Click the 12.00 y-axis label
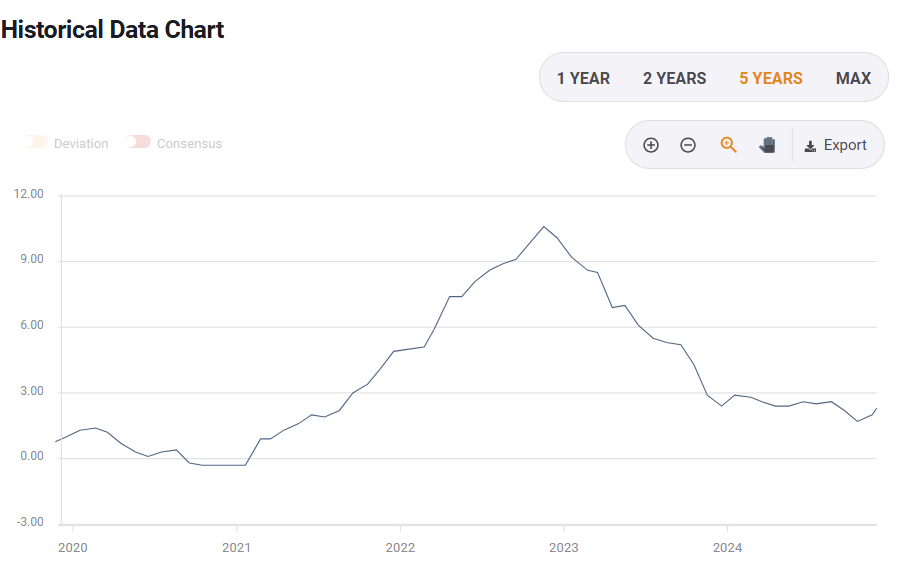Image resolution: width=913 pixels, height=585 pixels. (30, 195)
